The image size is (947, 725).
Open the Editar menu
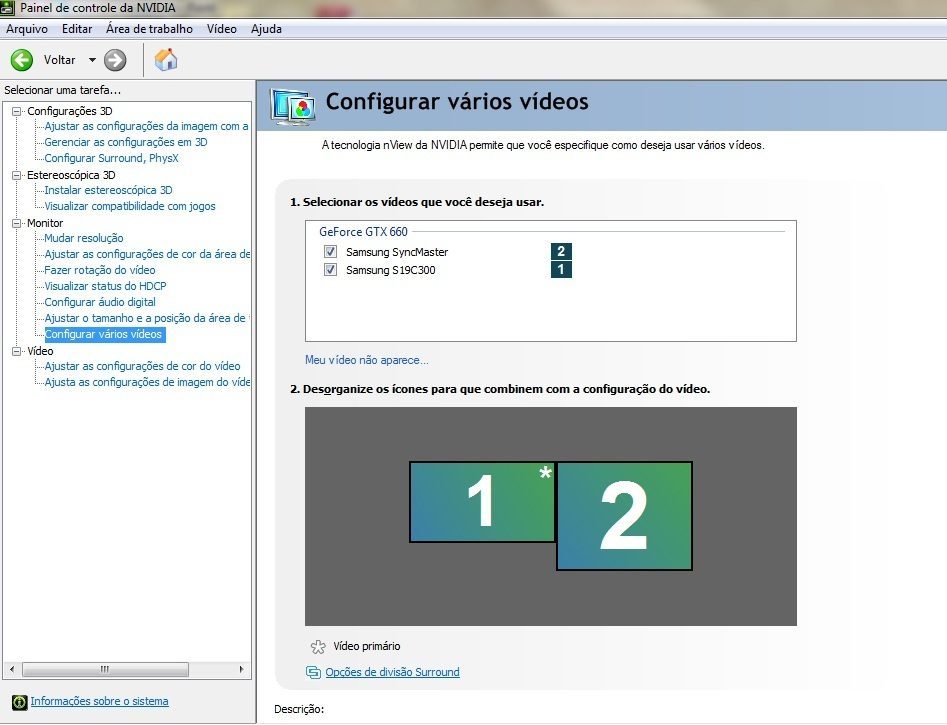[77, 29]
